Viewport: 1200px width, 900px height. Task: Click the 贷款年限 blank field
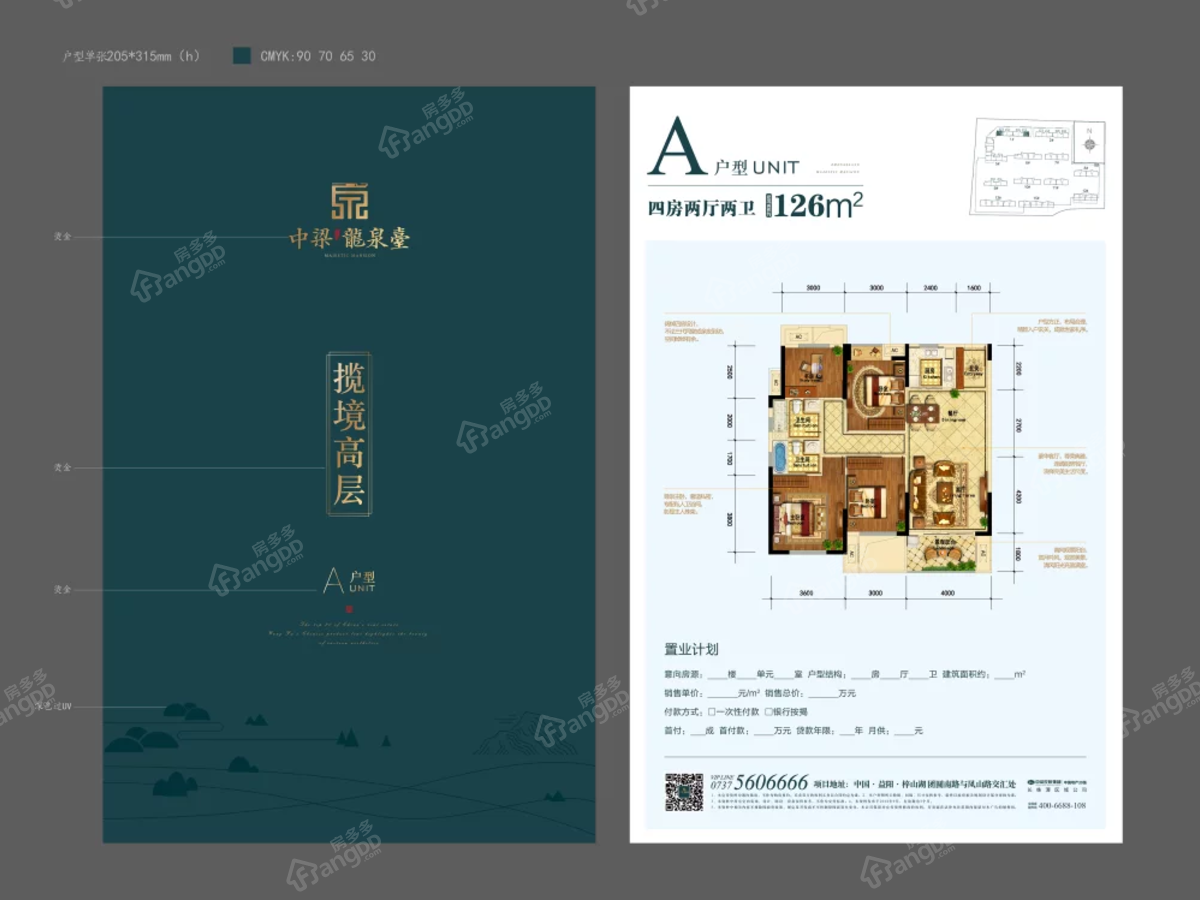(x=847, y=731)
